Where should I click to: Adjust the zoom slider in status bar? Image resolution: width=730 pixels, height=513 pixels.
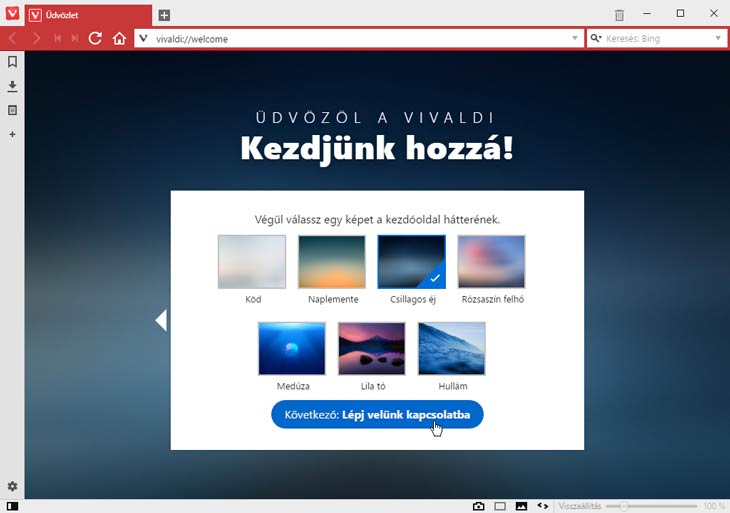pyautogui.click(x=651, y=506)
